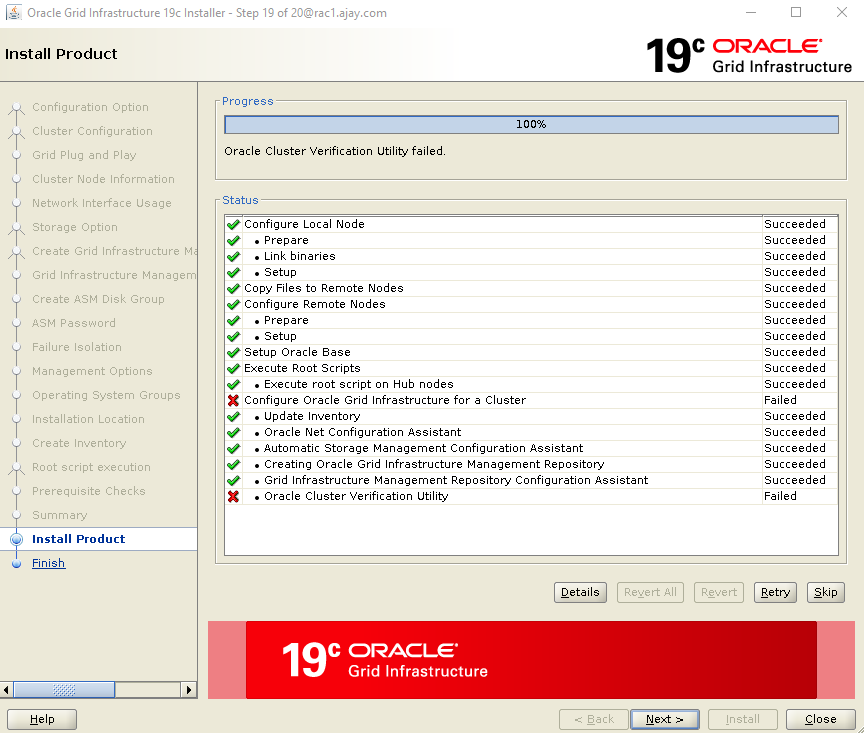Click the Install Product step bullet in sidebar

point(17,539)
